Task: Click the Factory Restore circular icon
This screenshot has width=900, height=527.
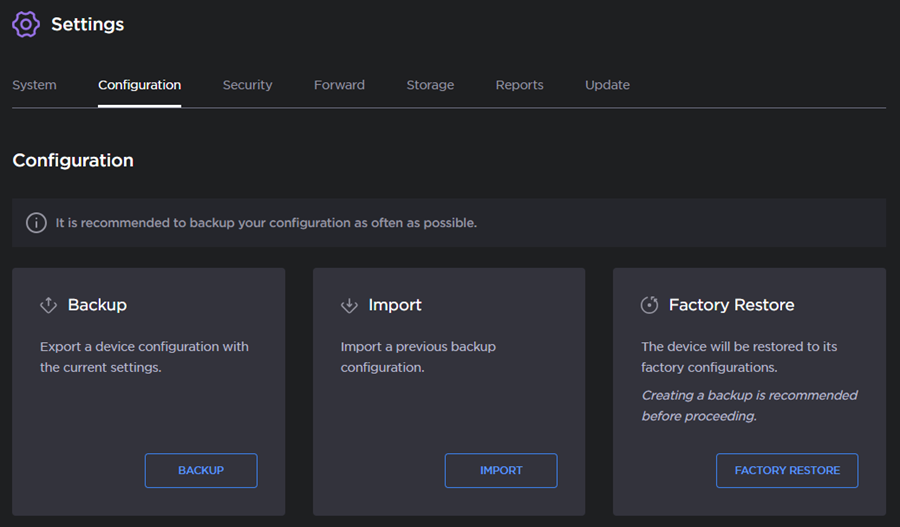Action: pyautogui.click(x=649, y=306)
